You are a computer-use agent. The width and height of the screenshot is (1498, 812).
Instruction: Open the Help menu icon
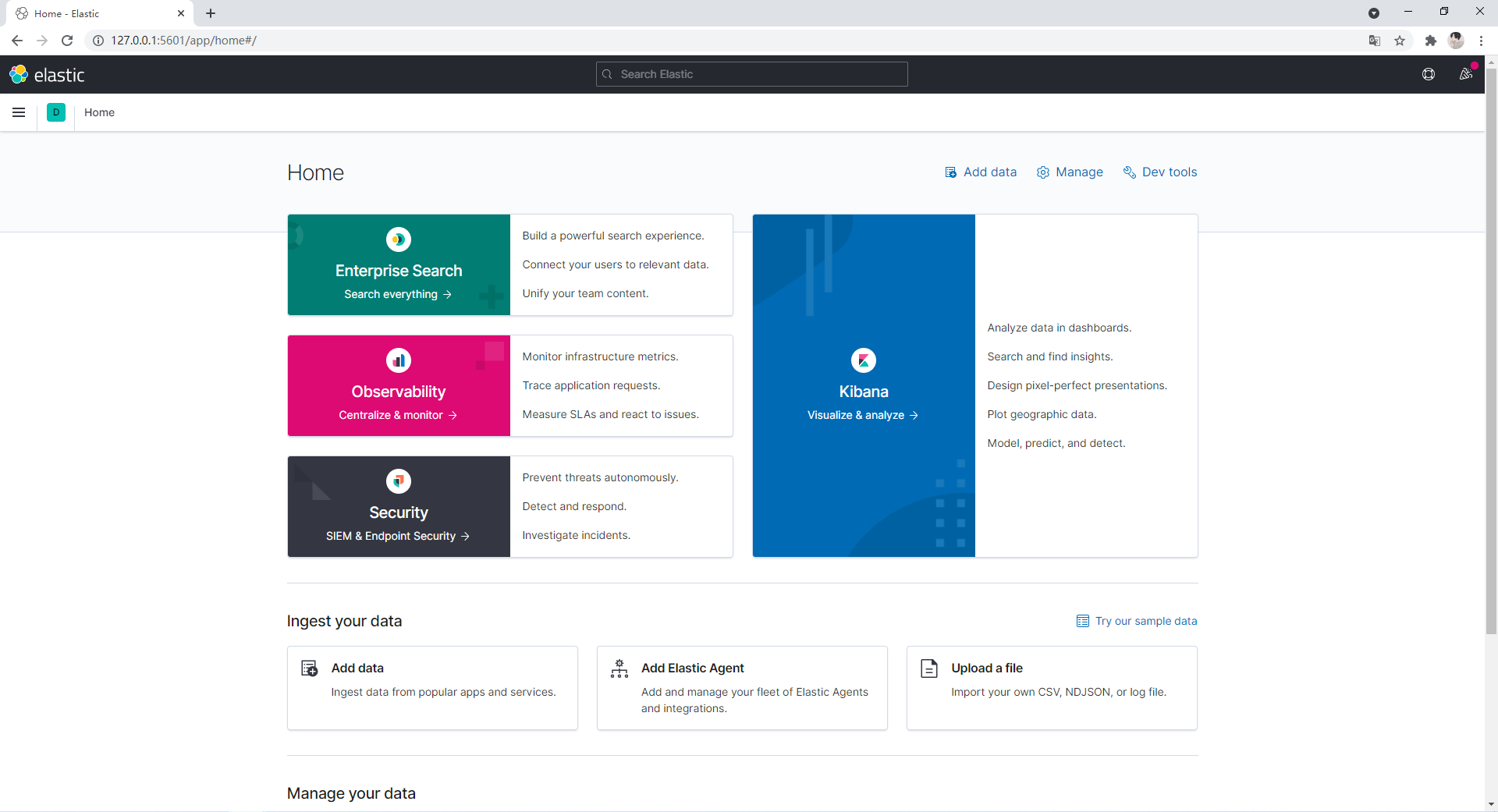[1429, 74]
